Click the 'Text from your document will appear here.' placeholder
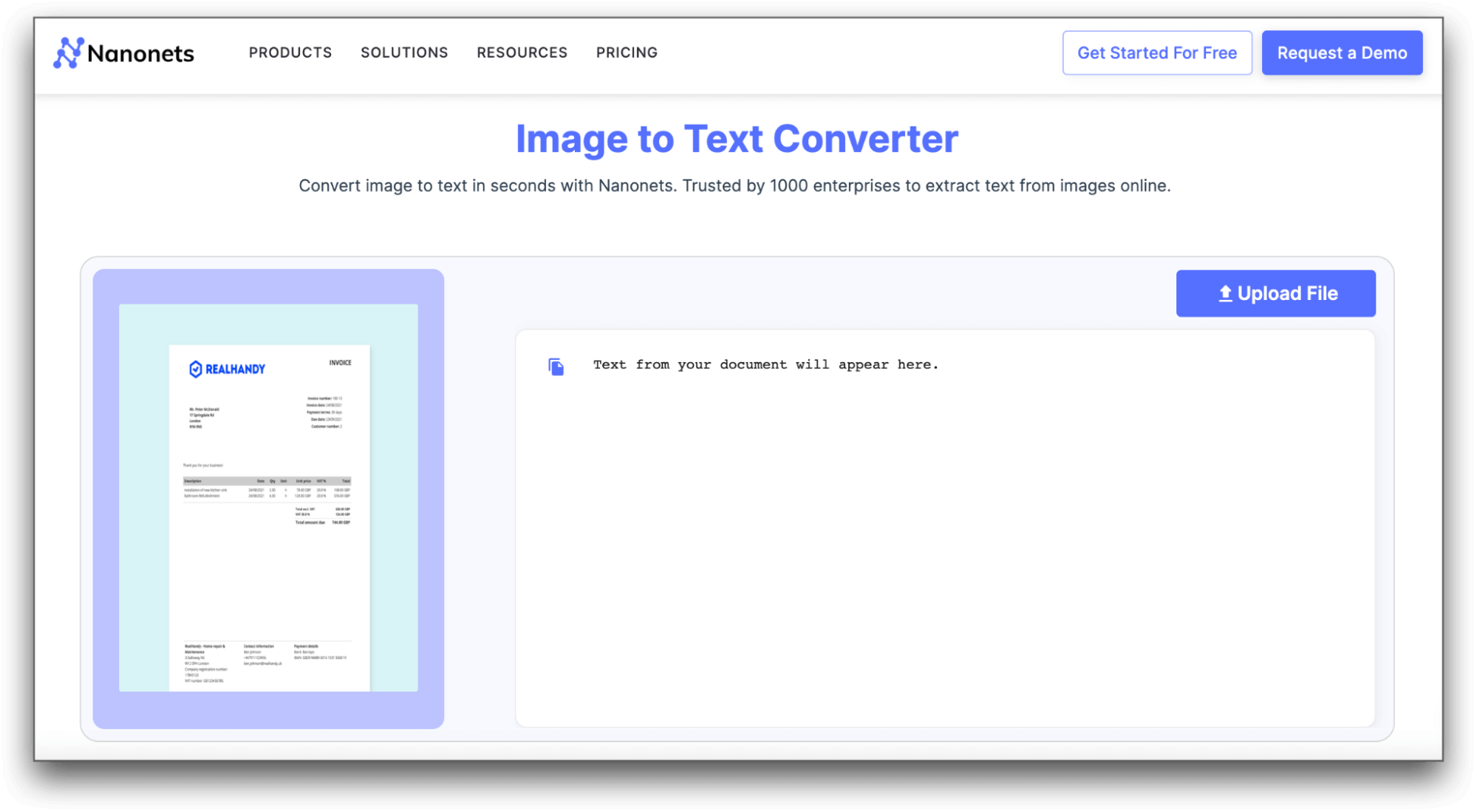This screenshot has width=1477, height=812. (765, 364)
